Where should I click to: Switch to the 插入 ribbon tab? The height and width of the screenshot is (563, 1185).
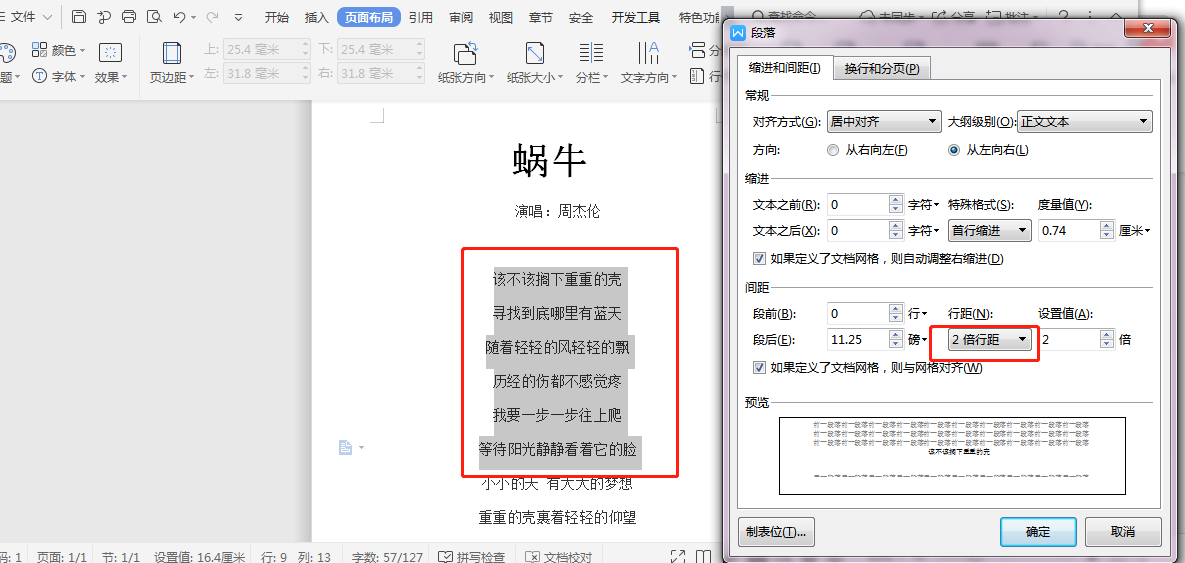click(316, 17)
